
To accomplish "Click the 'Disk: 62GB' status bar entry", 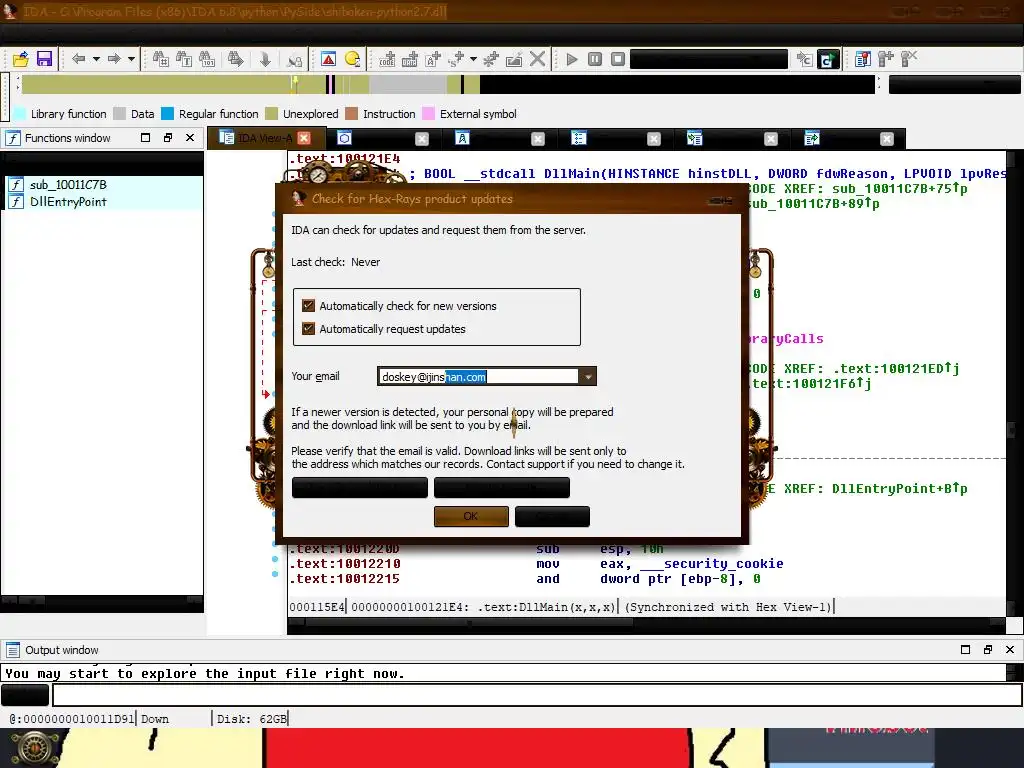I will pos(252,719).
